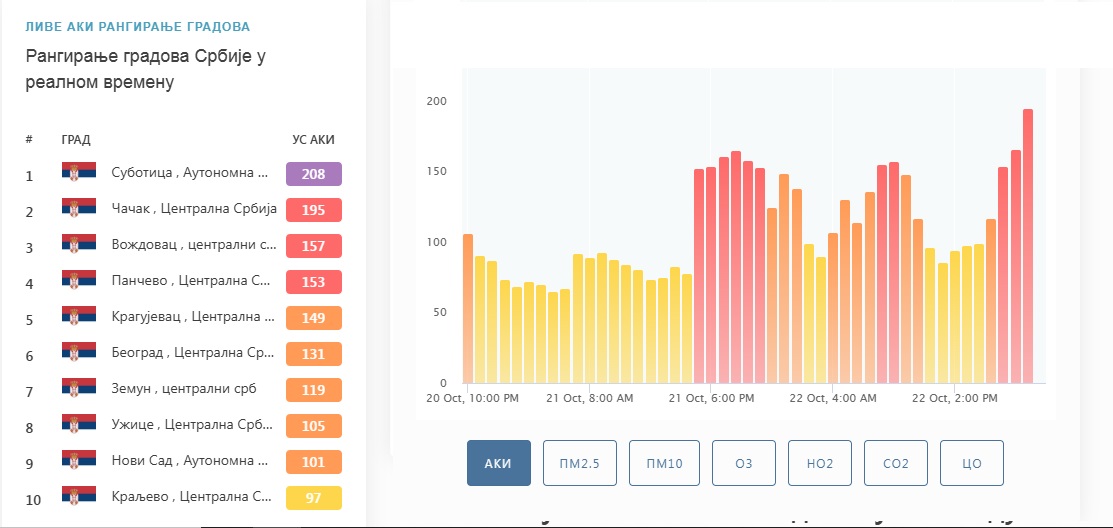The width and height of the screenshot is (1113, 528).
Task: Click the Serbian flag icon beside Суботица
Action: tap(79, 172)
